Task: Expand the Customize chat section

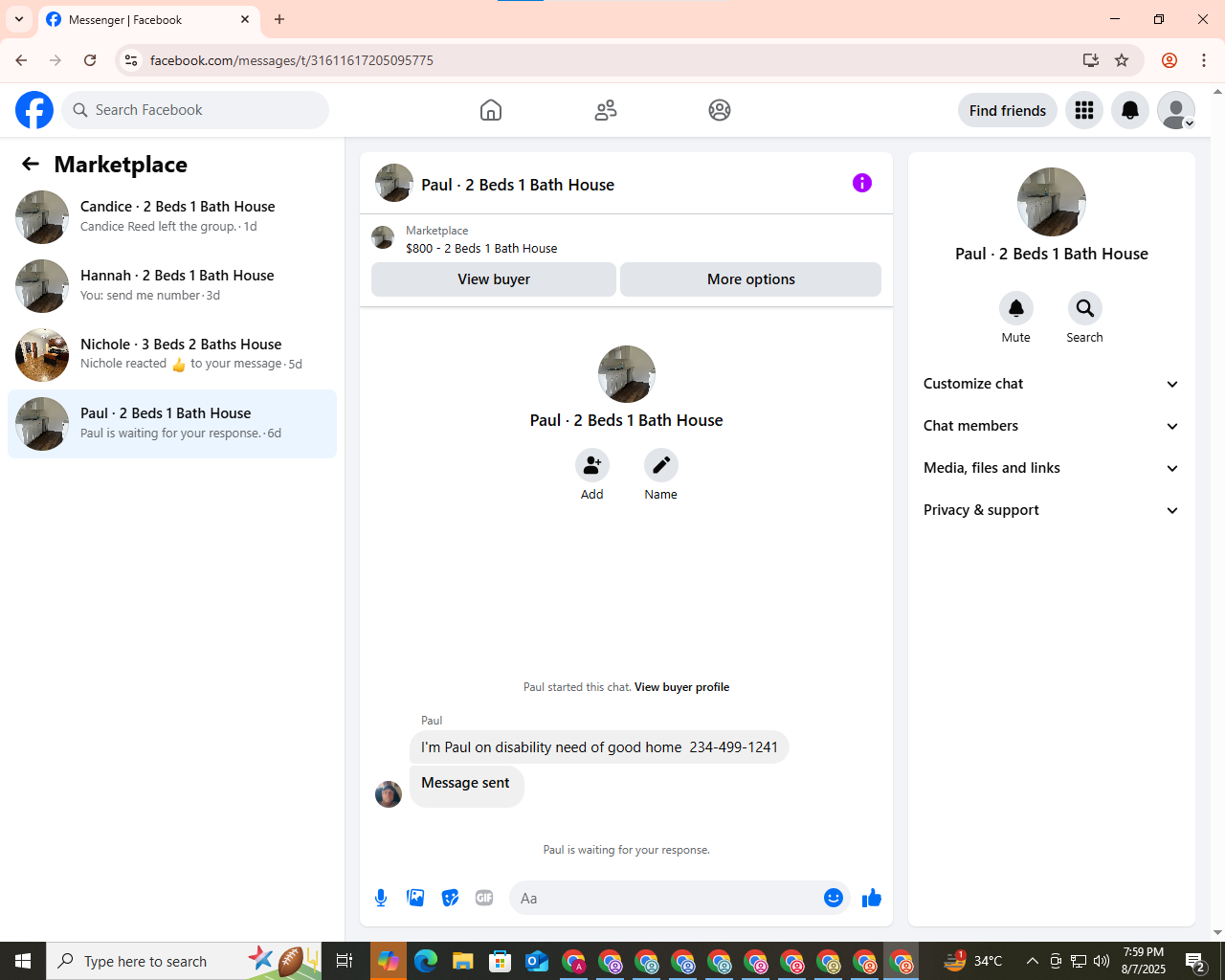Action: [1052, 384]
